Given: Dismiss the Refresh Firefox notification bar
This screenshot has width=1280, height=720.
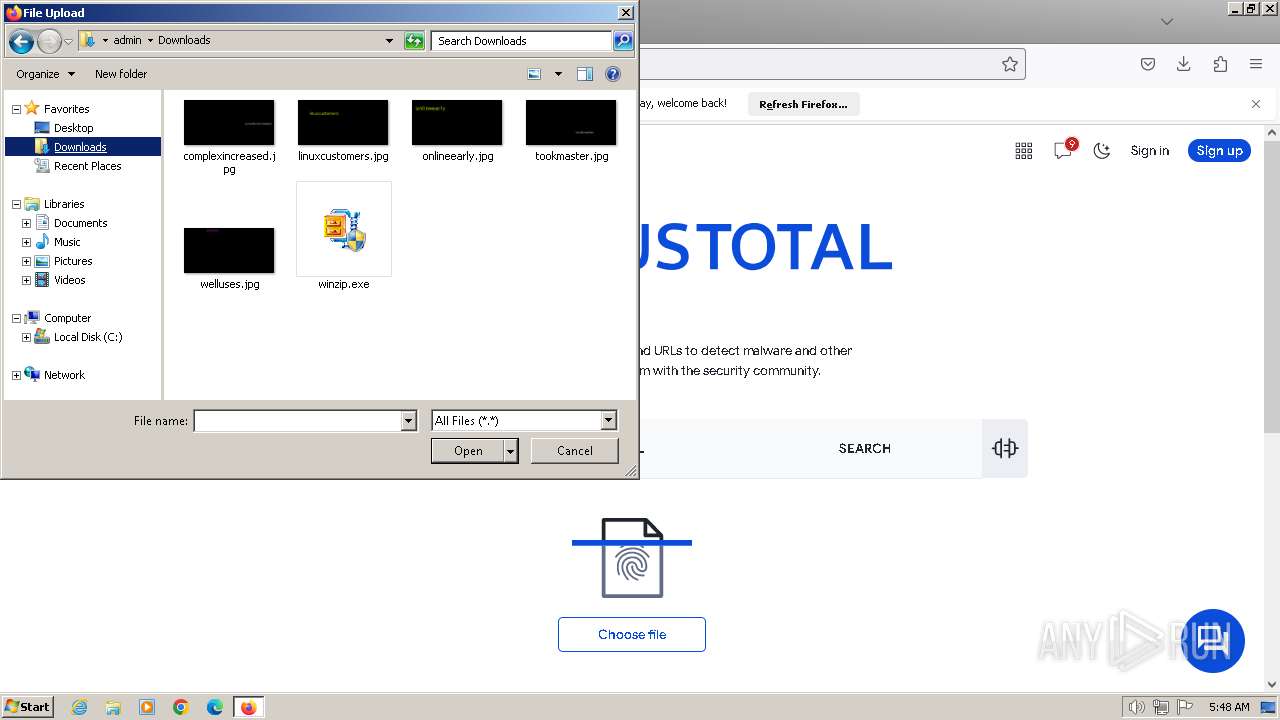Looking at the screenshot, I should coord(1256,104).
